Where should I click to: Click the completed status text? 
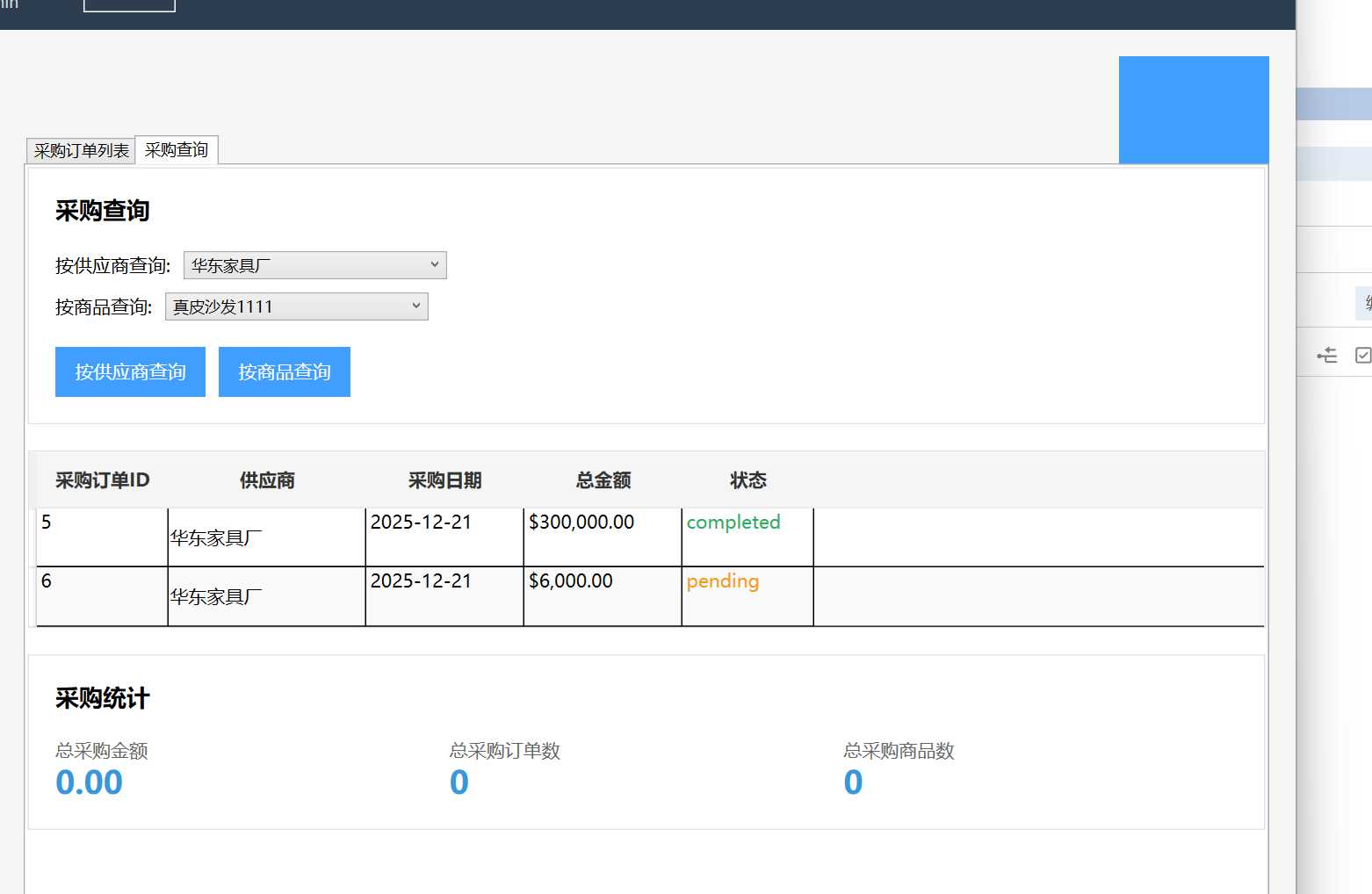(x=733, y=523)
